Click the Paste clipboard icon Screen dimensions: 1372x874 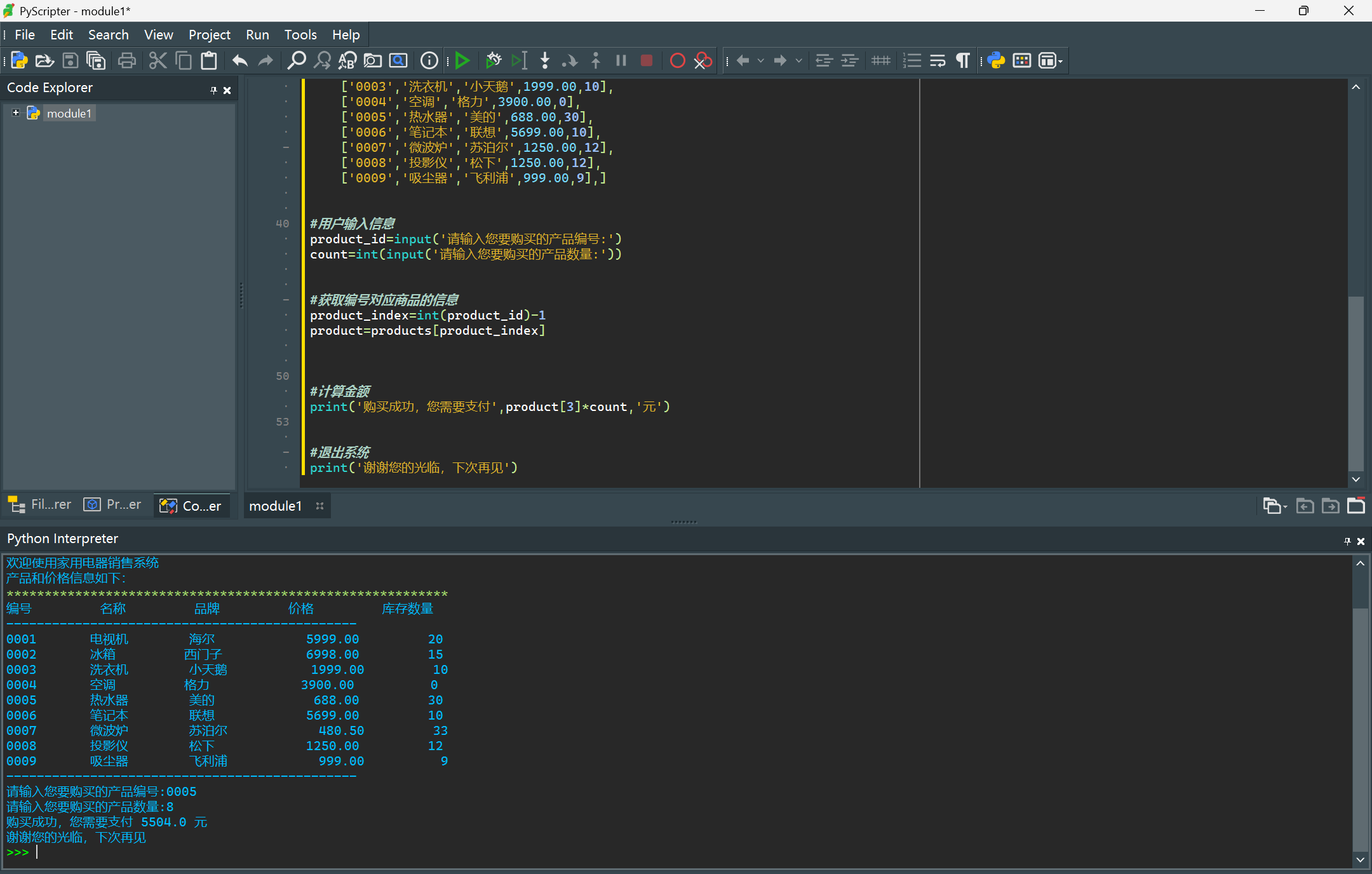click(209, 60)
